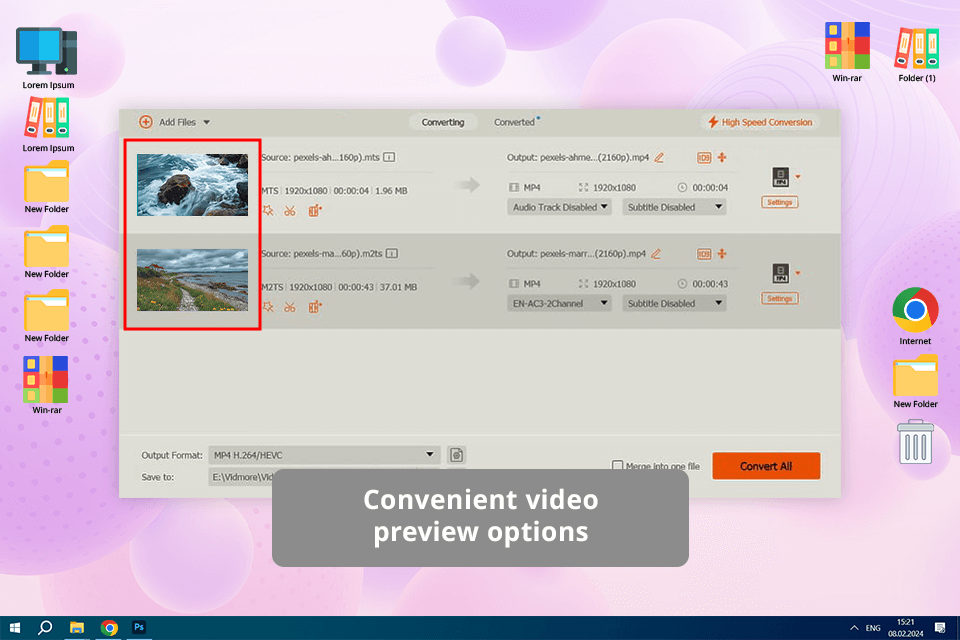Click the MP4 format icon for the first file
The height and width of the screenshot is (640, 960).
click(x=781, y=177)
